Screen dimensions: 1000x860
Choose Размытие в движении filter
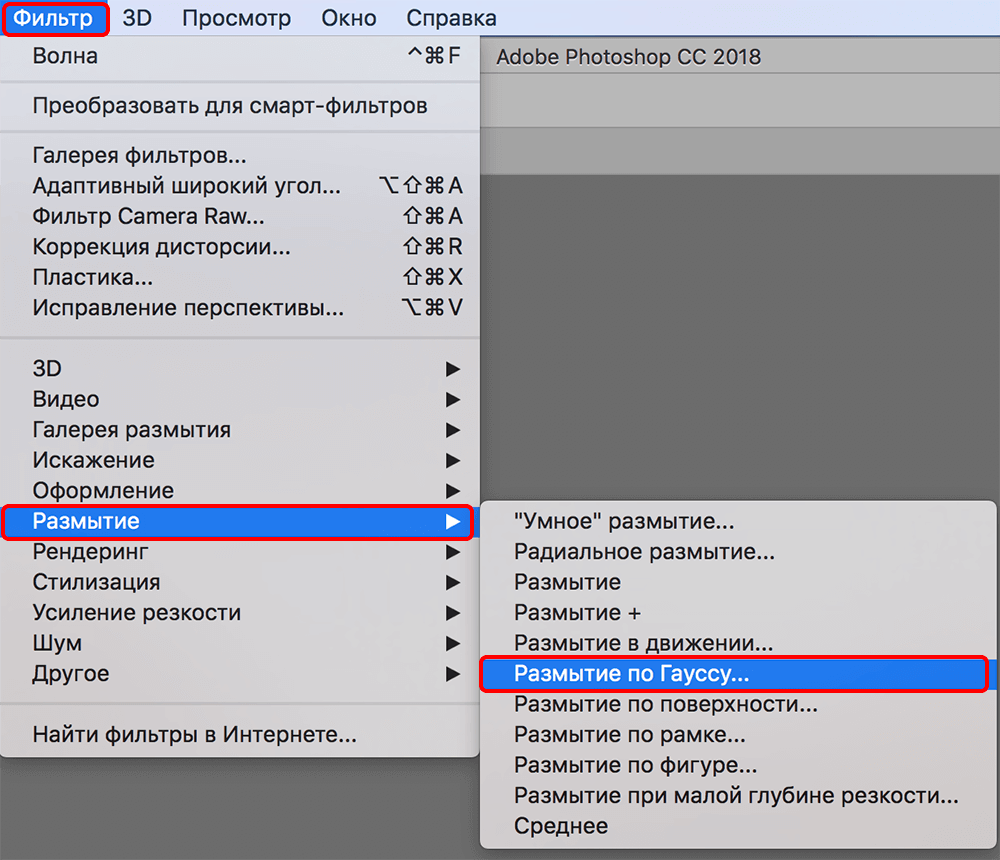tap(643, 644)
